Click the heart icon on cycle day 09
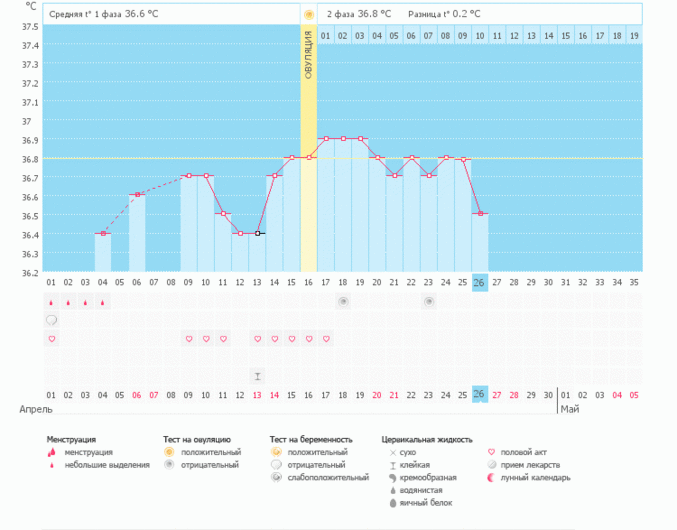 point(189,339)
